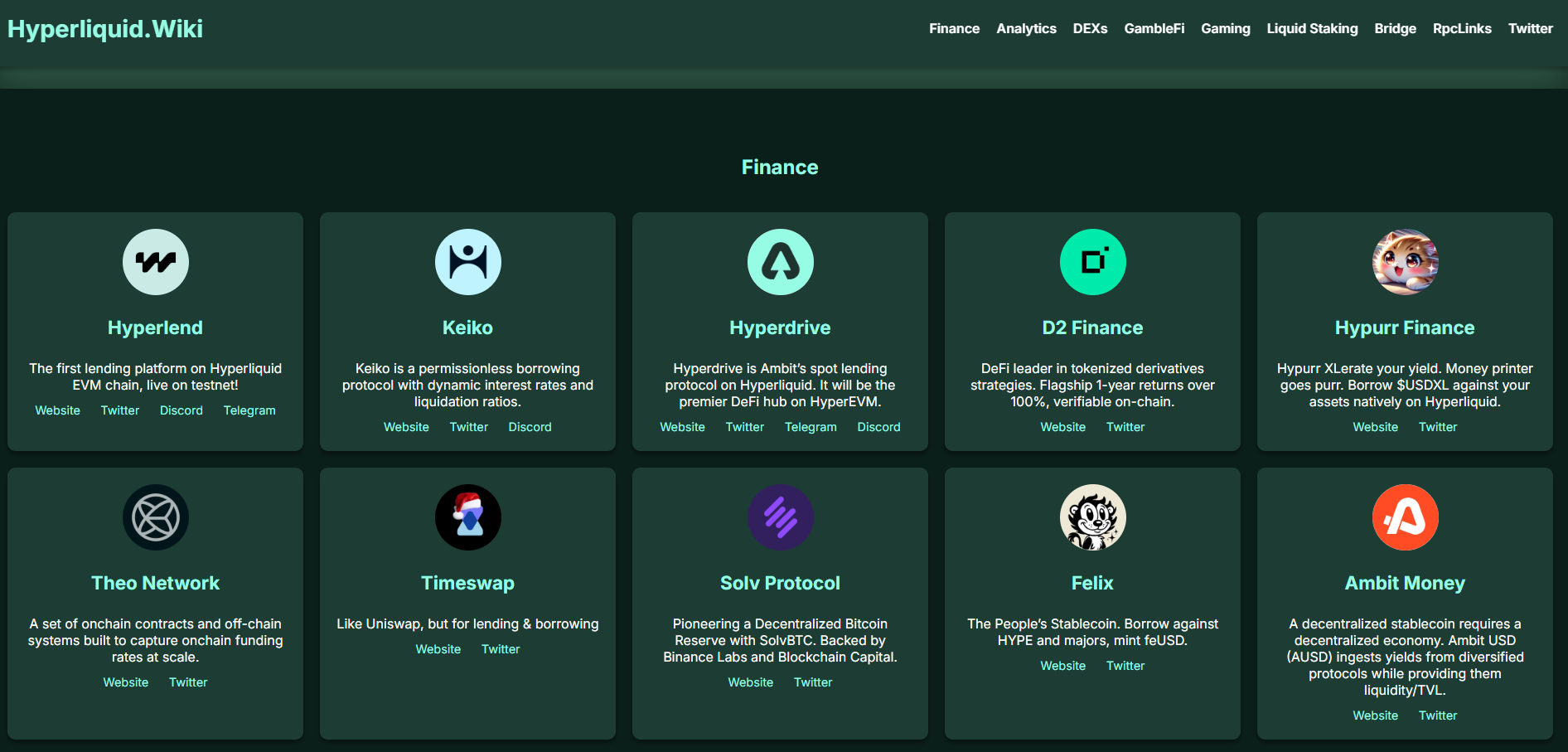Click the Timeswap logo icon
The width and height of the screenshot is (1568, 752).
click(468, 517)
